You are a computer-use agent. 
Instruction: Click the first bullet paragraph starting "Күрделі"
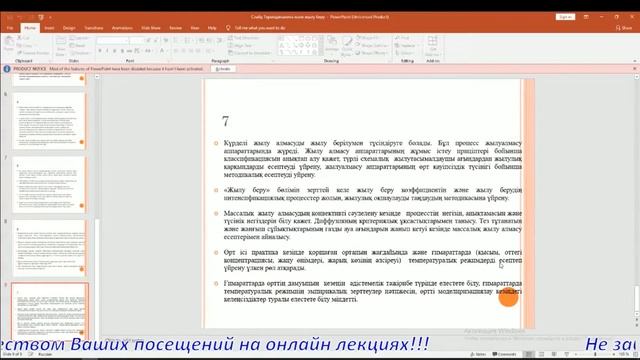(x=373, y=159)
